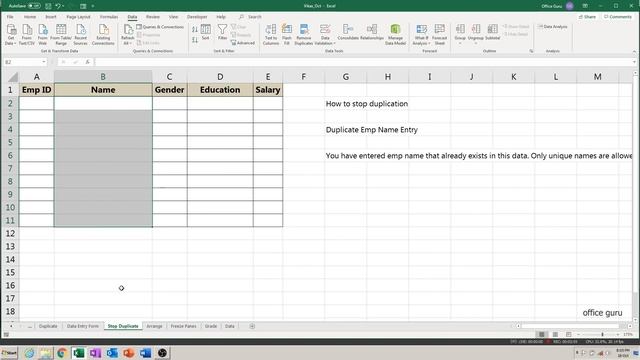Click the Subtotal icon
Screen dimensions: 640x360
pos(493,33)
